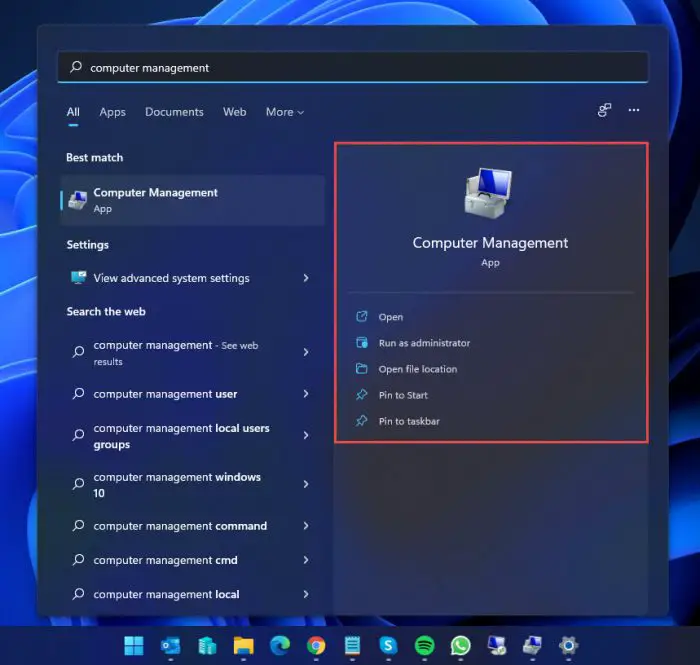Open Skype from the taskbar

pos(388,645)
